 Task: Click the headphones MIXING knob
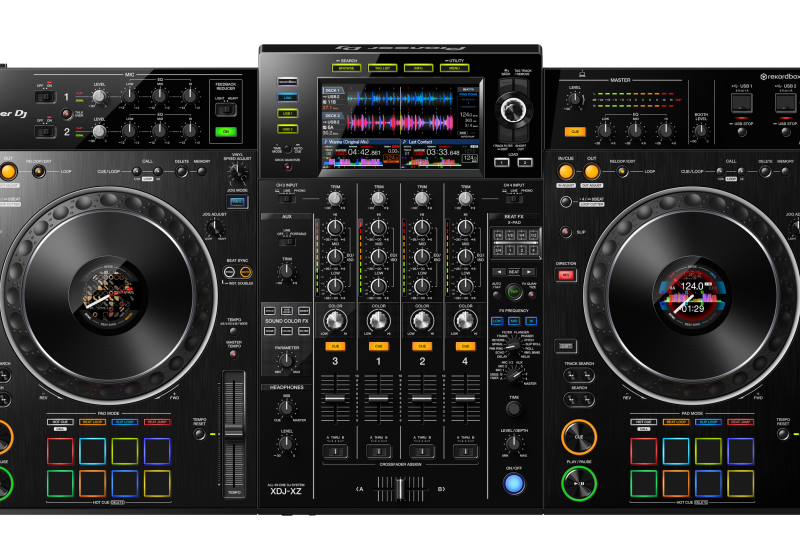pyautogui.click(x=287, y=408)
